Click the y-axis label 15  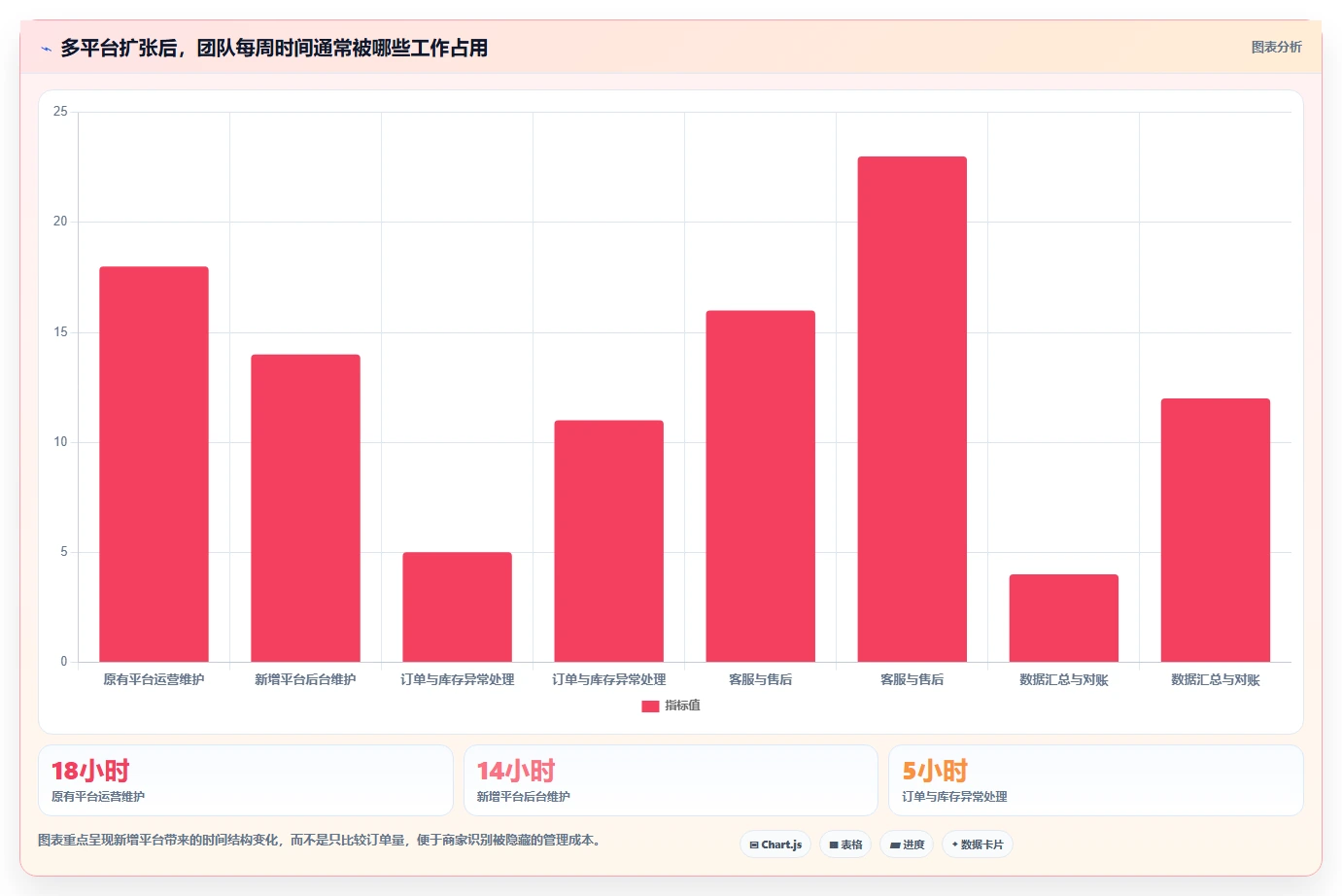coord(60,332)
